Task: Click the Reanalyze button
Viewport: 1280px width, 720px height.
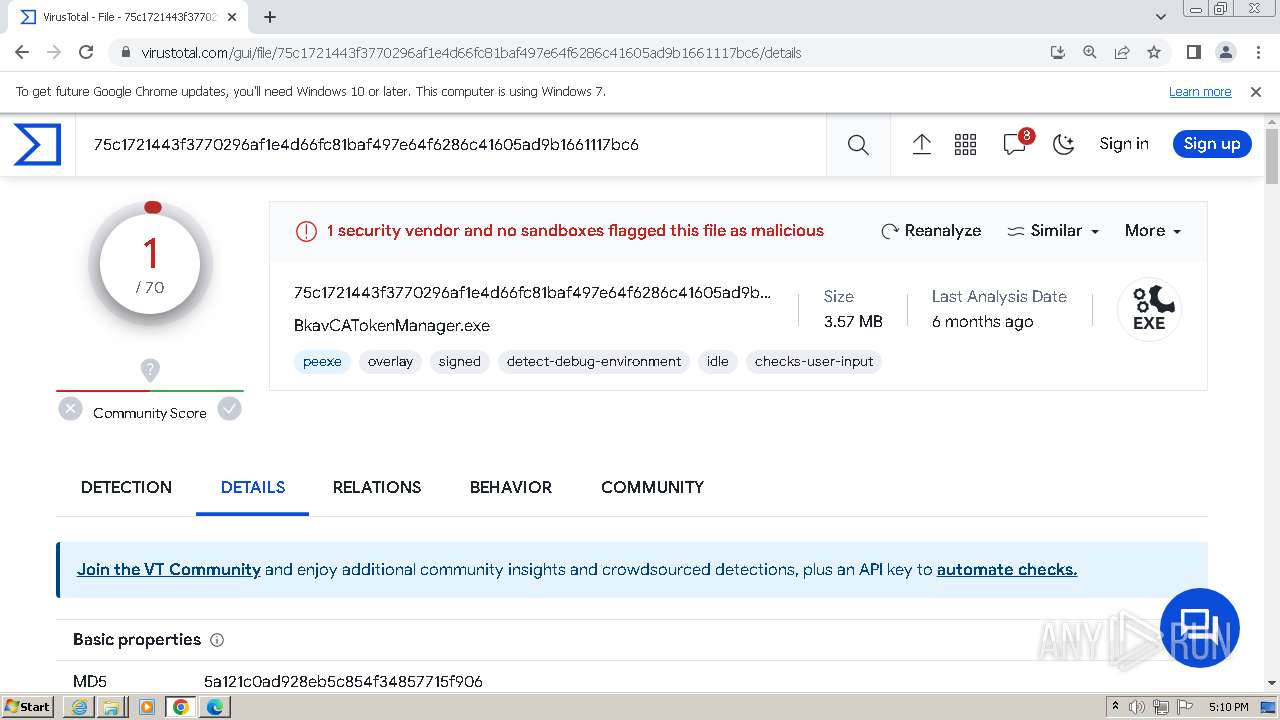Action: tap(931, 230)
